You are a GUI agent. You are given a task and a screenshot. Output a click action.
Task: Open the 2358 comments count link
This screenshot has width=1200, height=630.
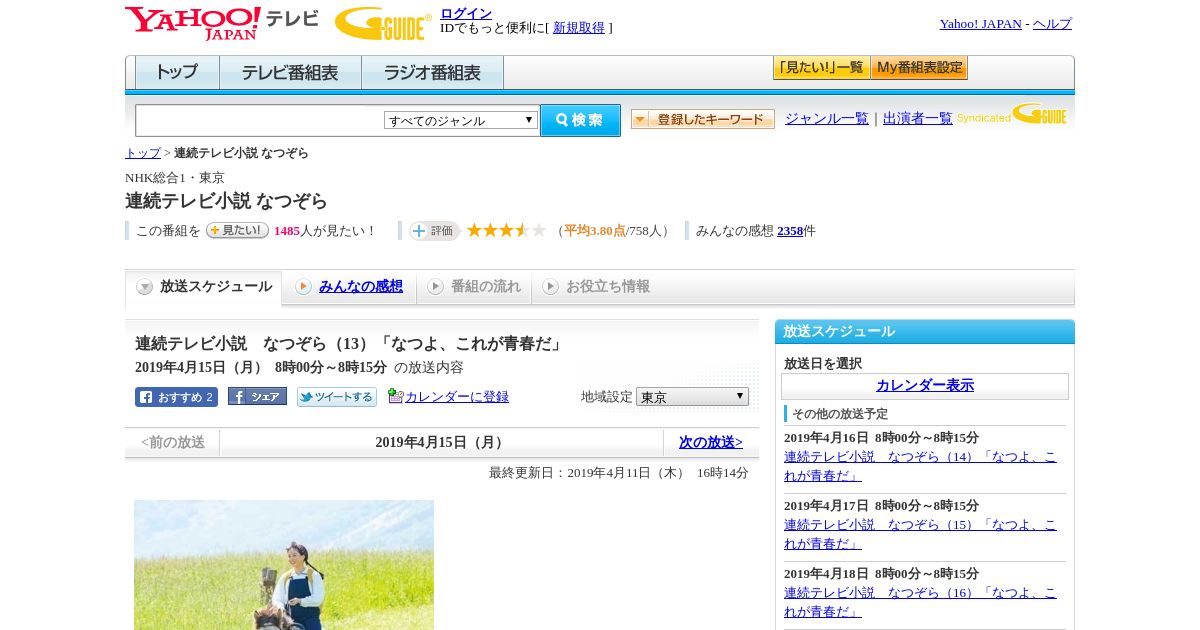point(790,231)
